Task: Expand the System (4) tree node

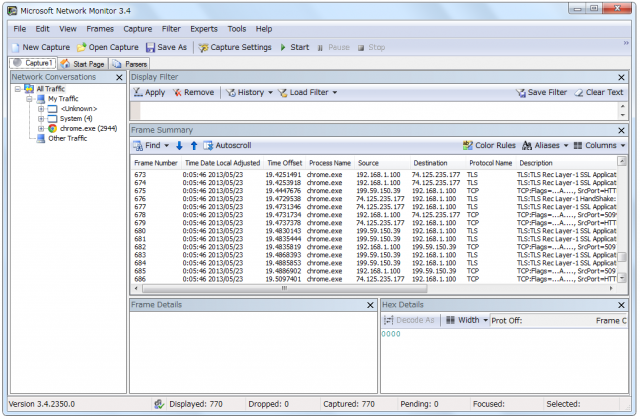Action: 41,119
